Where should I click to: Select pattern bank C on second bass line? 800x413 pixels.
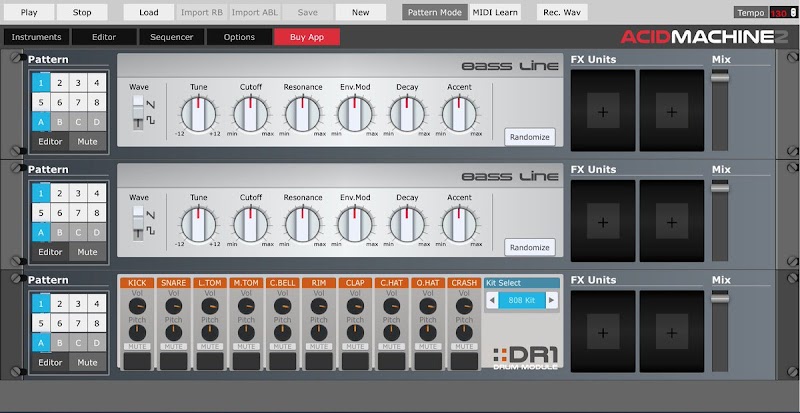pyautogui.click(x=78, y=232)
